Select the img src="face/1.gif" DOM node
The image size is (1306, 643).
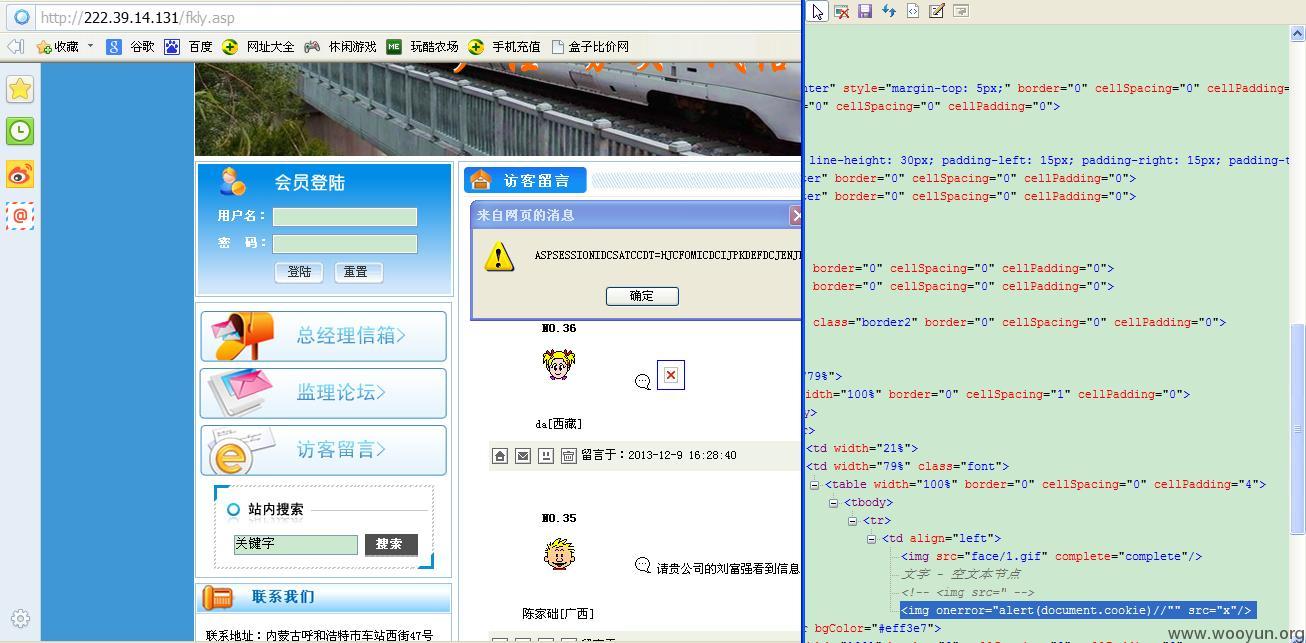1051,557
